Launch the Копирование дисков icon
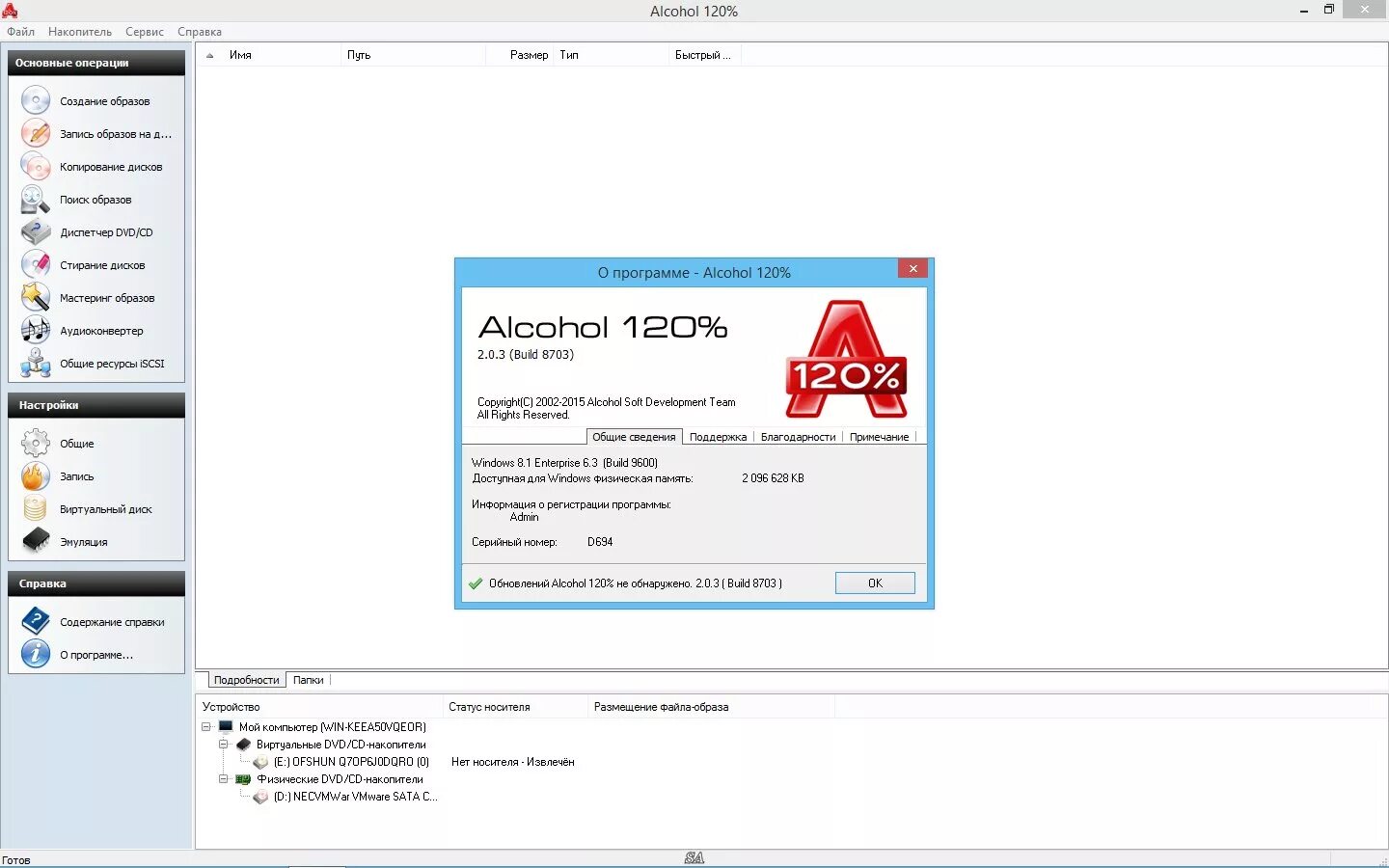 [x=36, y=166]
